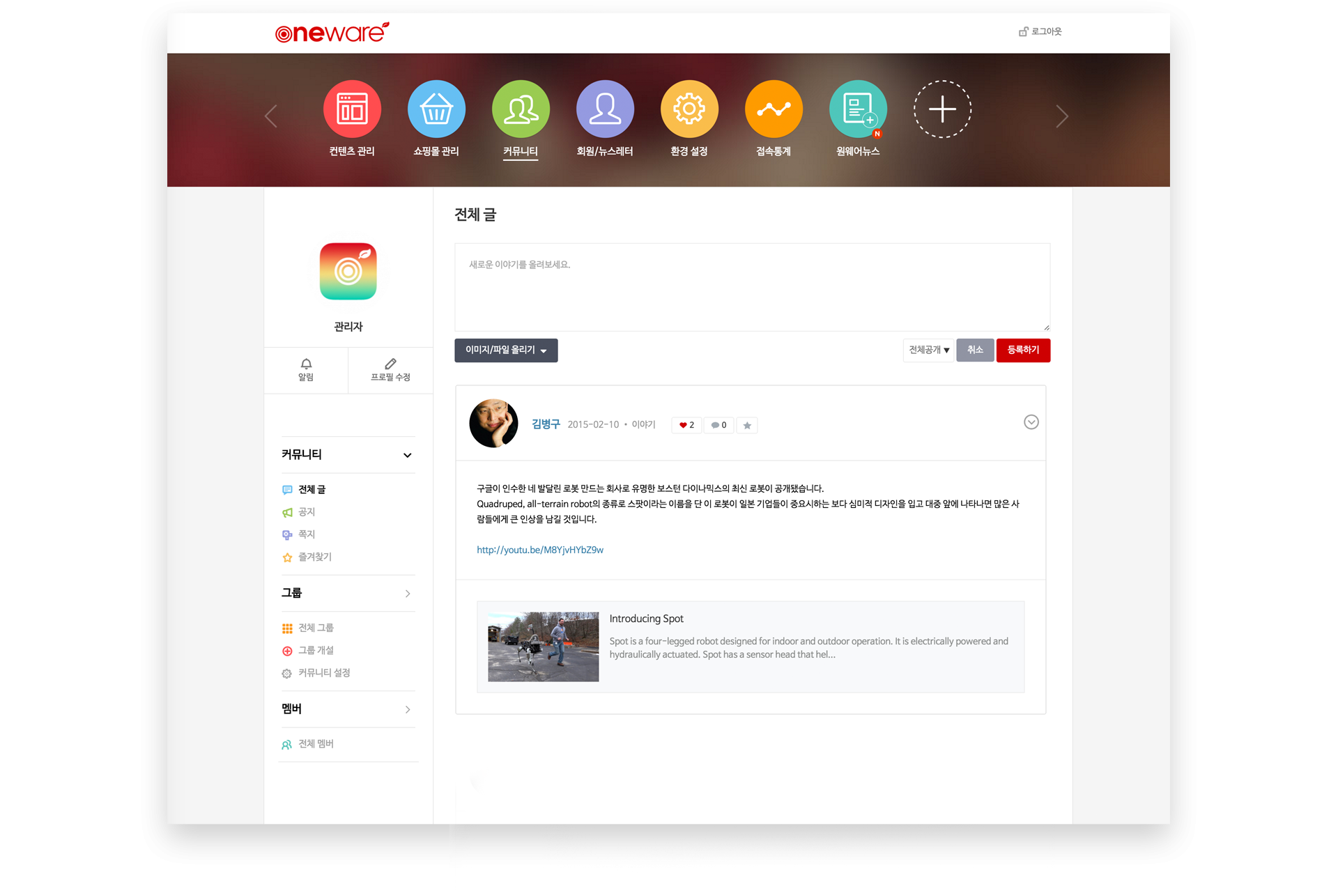Open the 환경 설정 gear icon
This screenshot has width=1338, height=896.
coord(689,109)
